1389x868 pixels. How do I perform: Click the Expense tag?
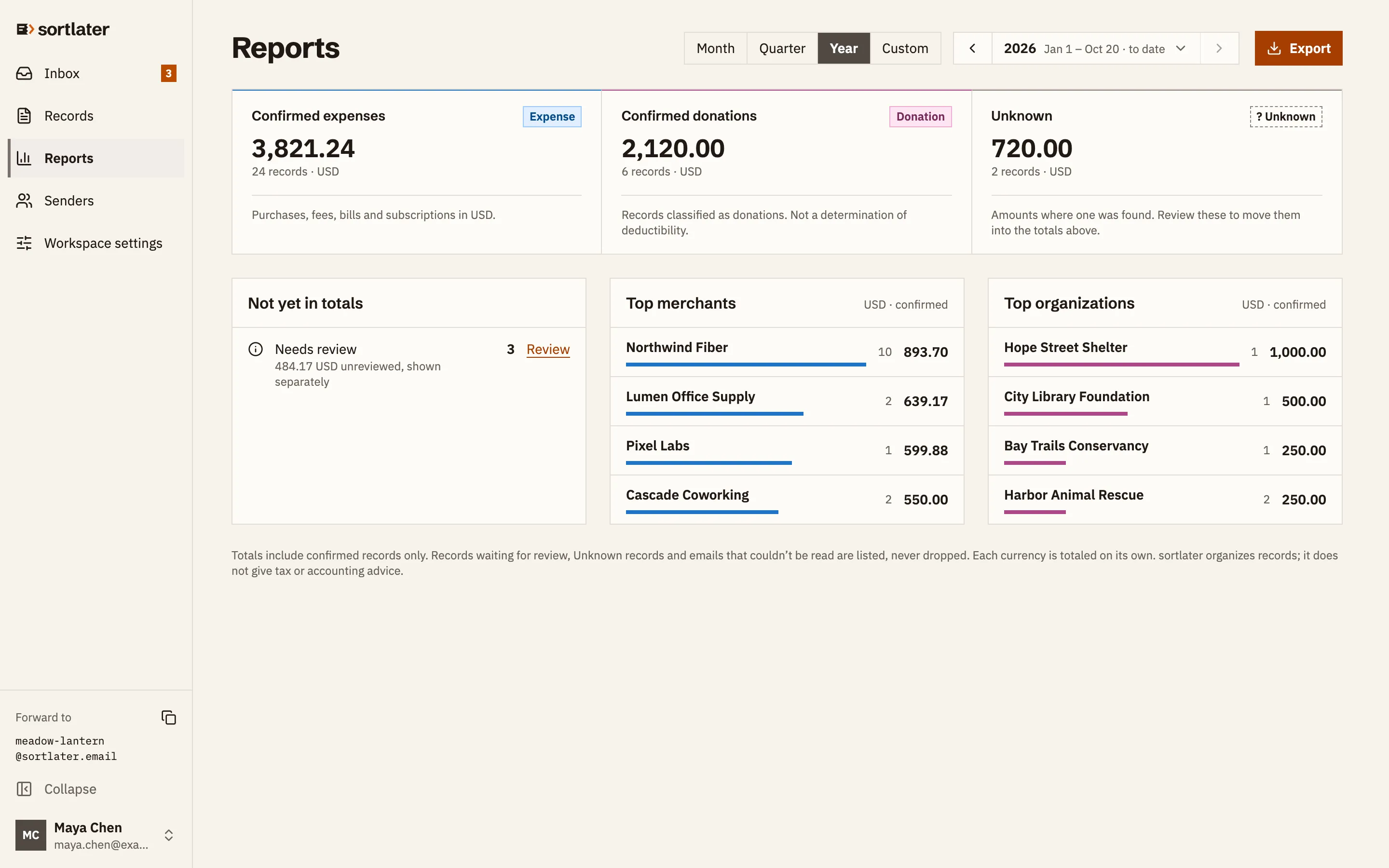552,117
